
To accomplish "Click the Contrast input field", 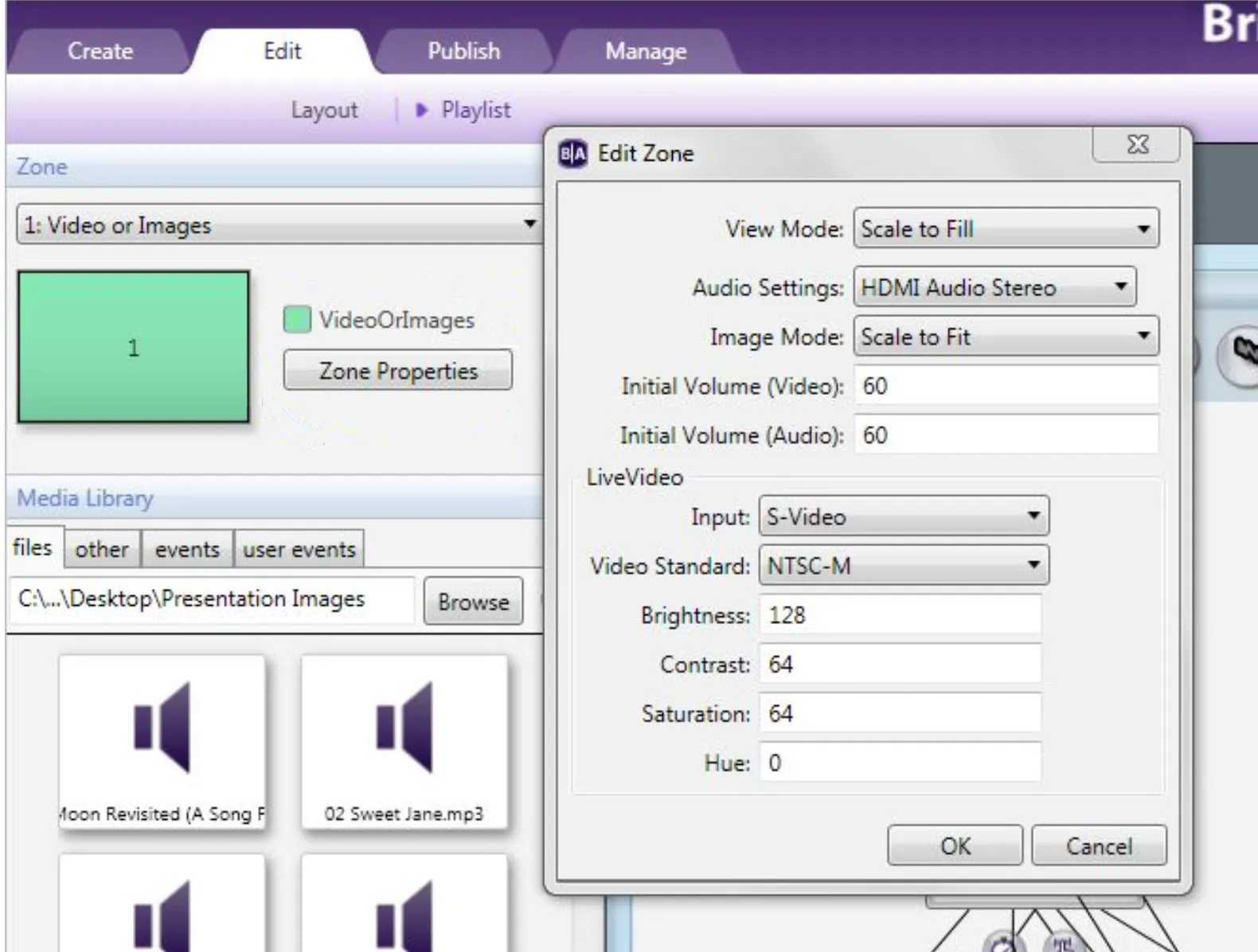I will pos(900,665).
